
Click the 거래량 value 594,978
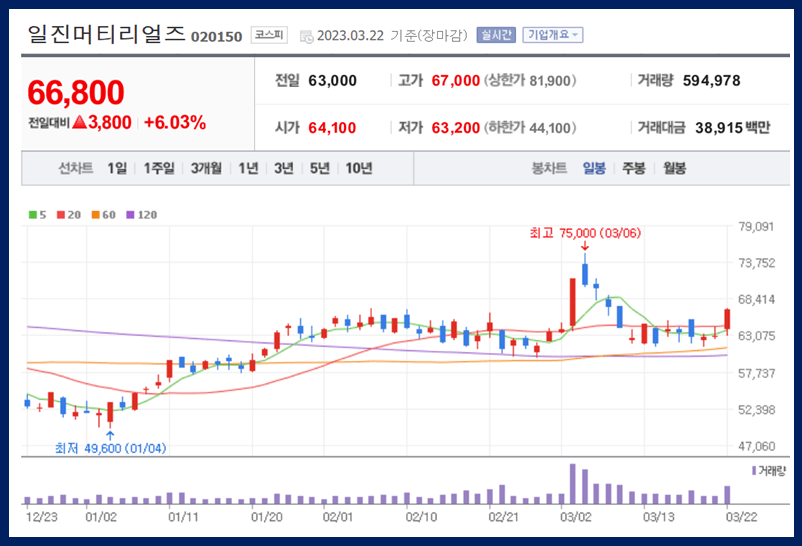point(711,80)
